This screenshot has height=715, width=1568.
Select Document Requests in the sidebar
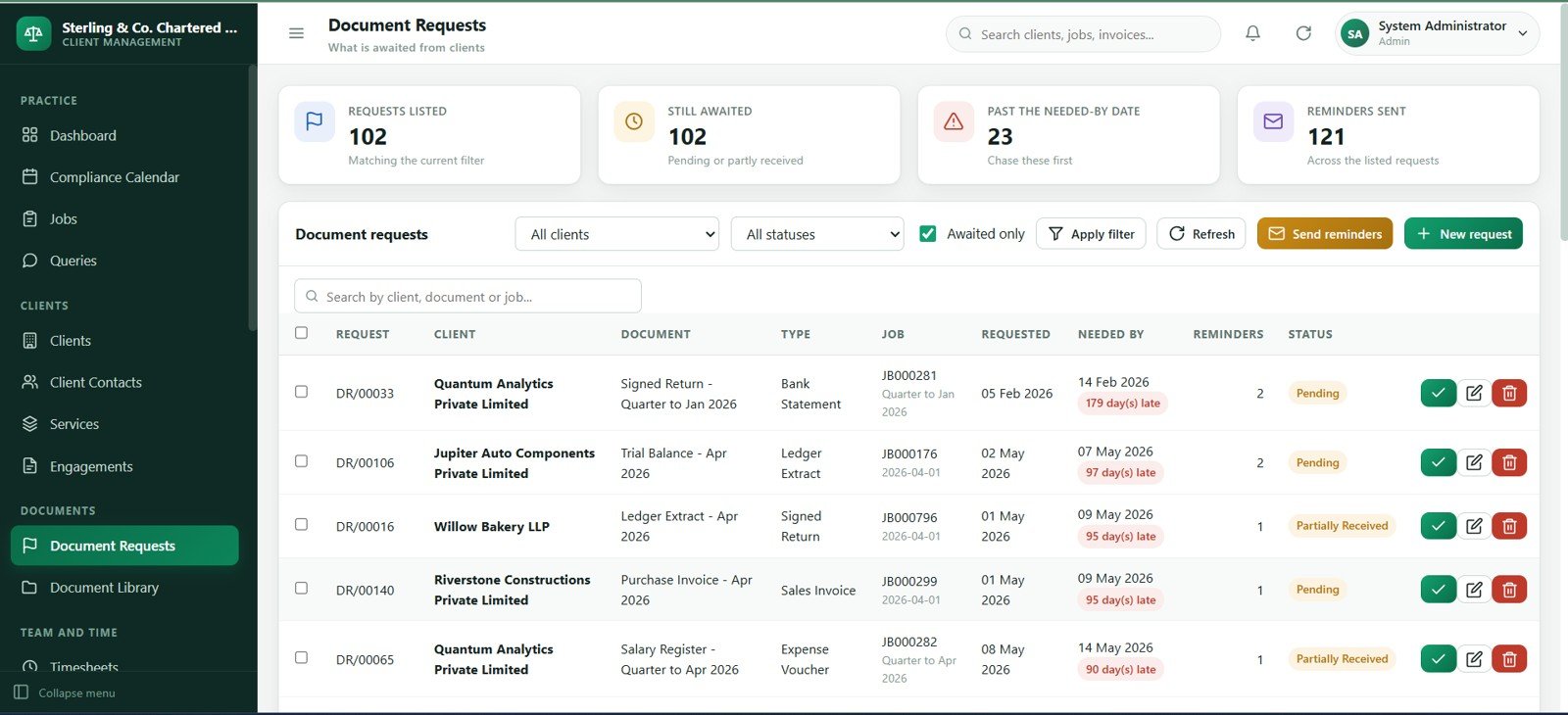(124, 546)
